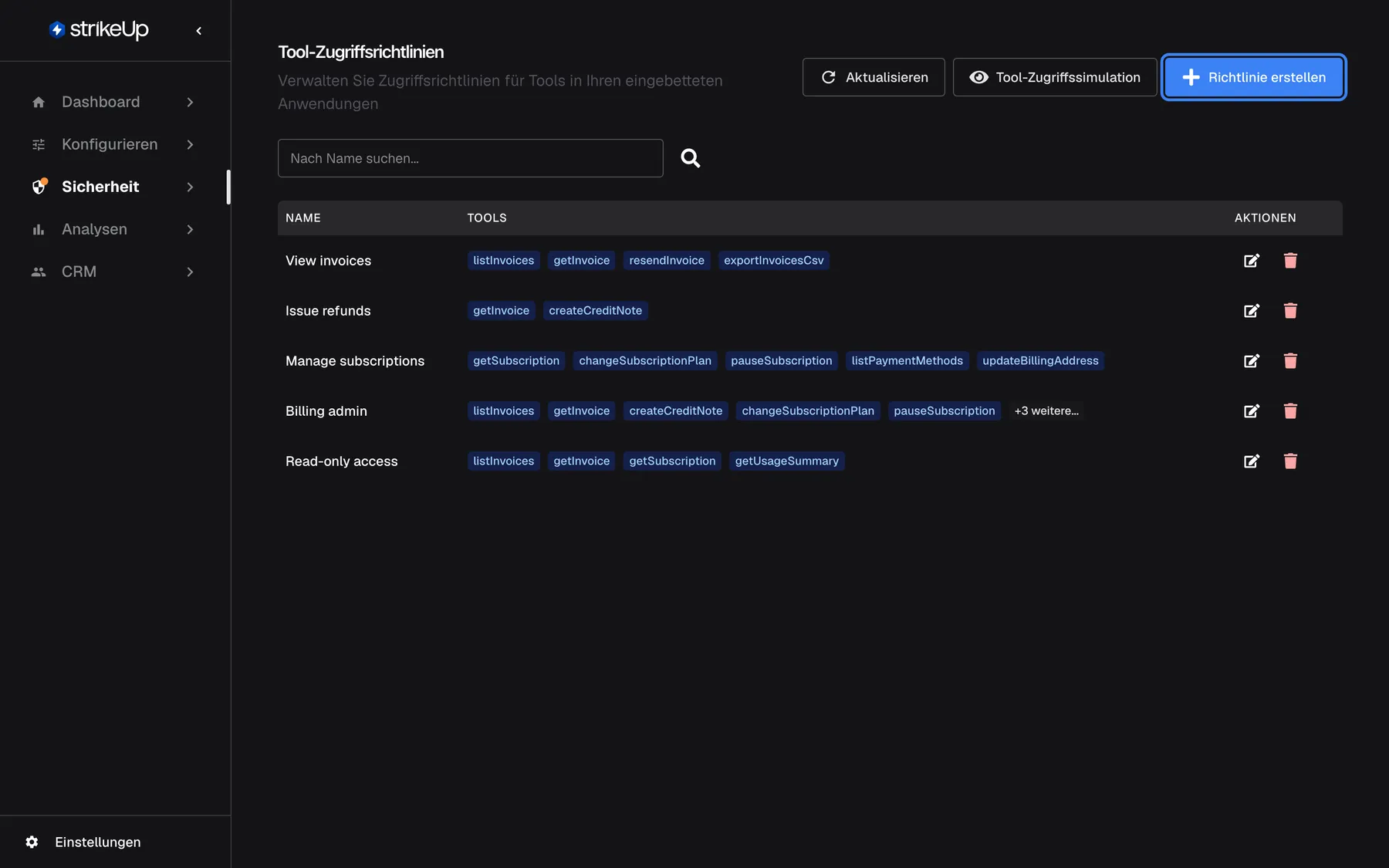
Task: Click the Dashboard home icon
Action: pos(39,102)
